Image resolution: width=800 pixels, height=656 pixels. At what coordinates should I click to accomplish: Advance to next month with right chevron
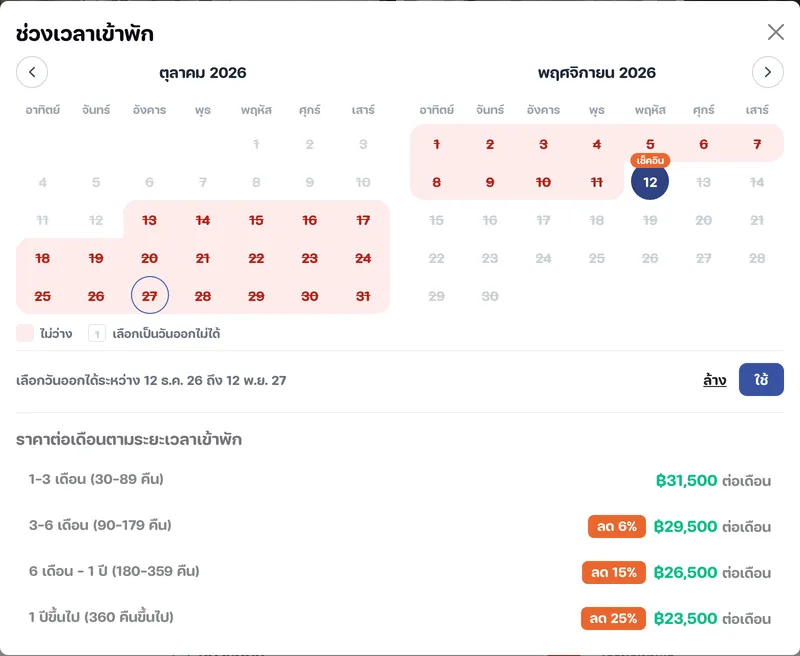pos(767,72)
